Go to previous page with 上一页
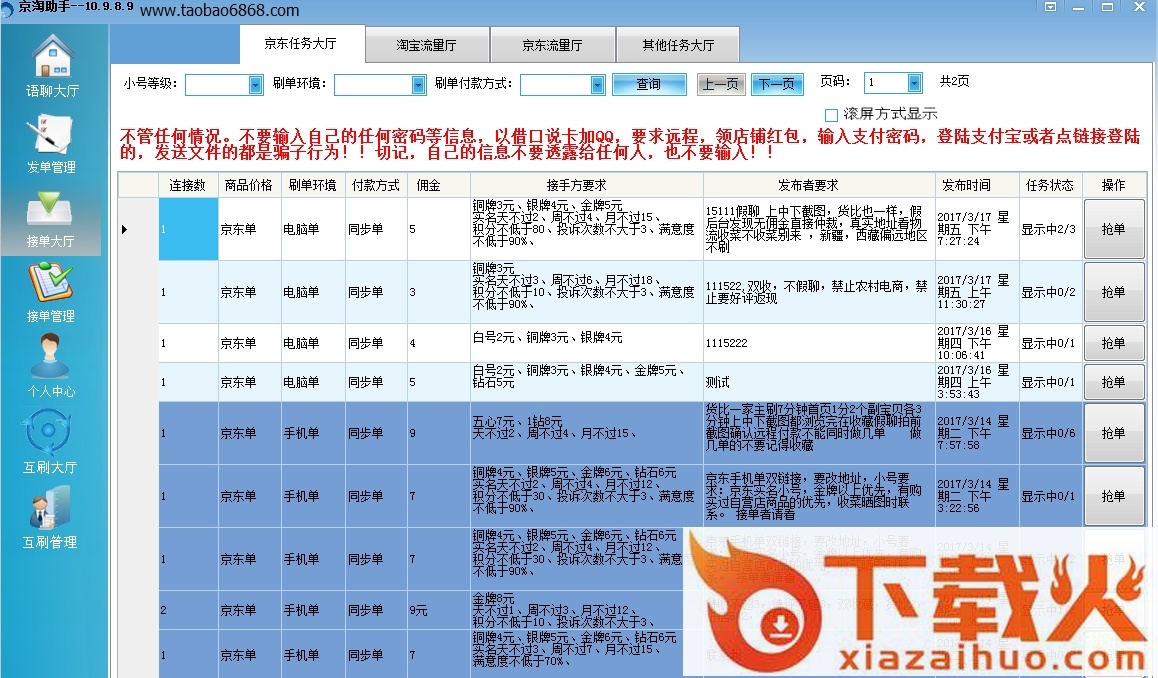1158x678 pixels. click(721, 84)
